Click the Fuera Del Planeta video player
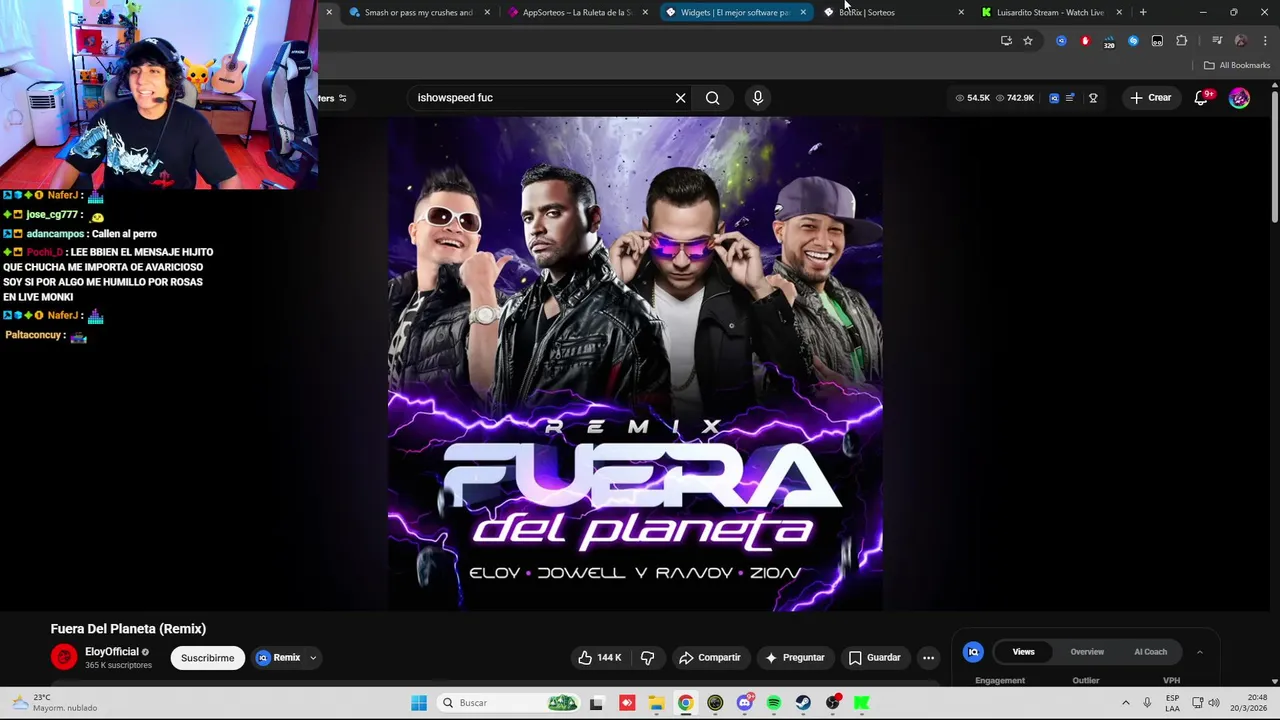The width and height of the screenshot is (1280, 720). 635,364
